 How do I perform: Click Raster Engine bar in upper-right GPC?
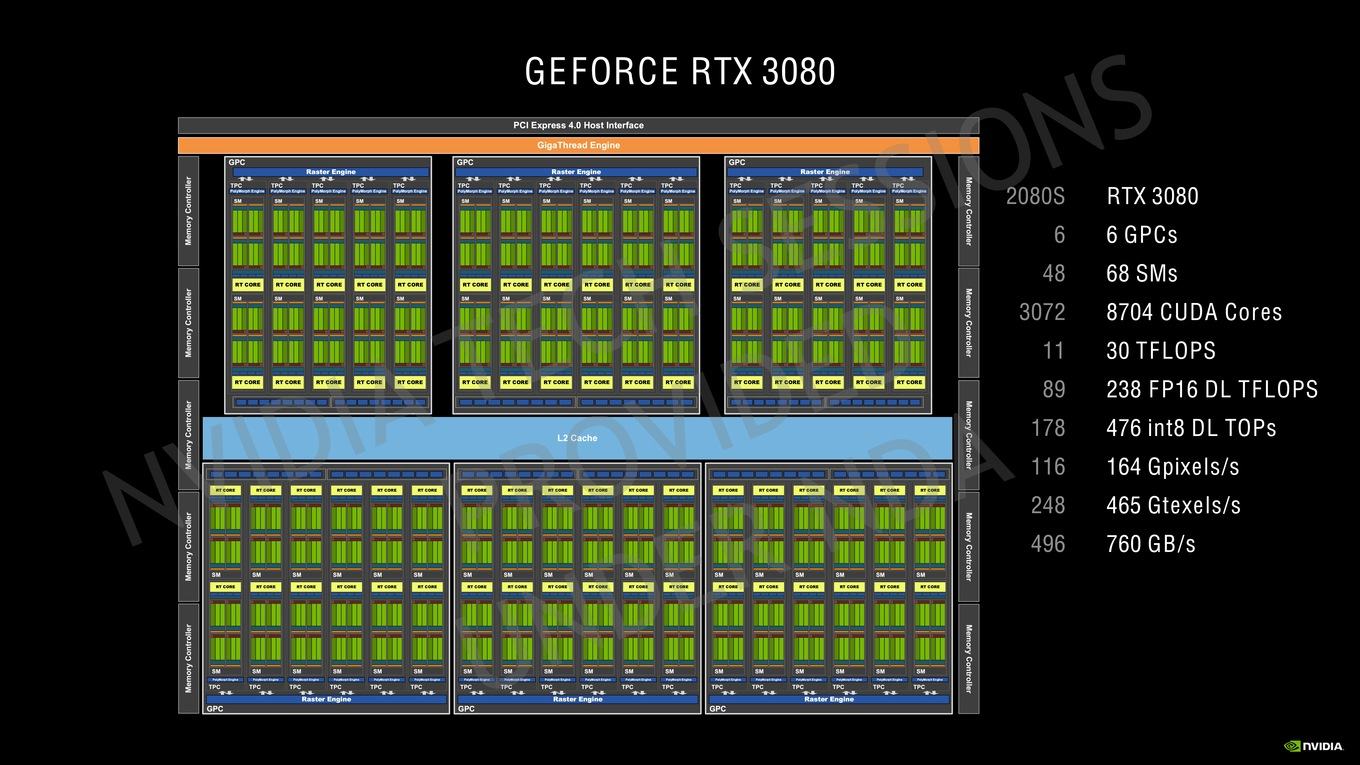click(824, 172)
